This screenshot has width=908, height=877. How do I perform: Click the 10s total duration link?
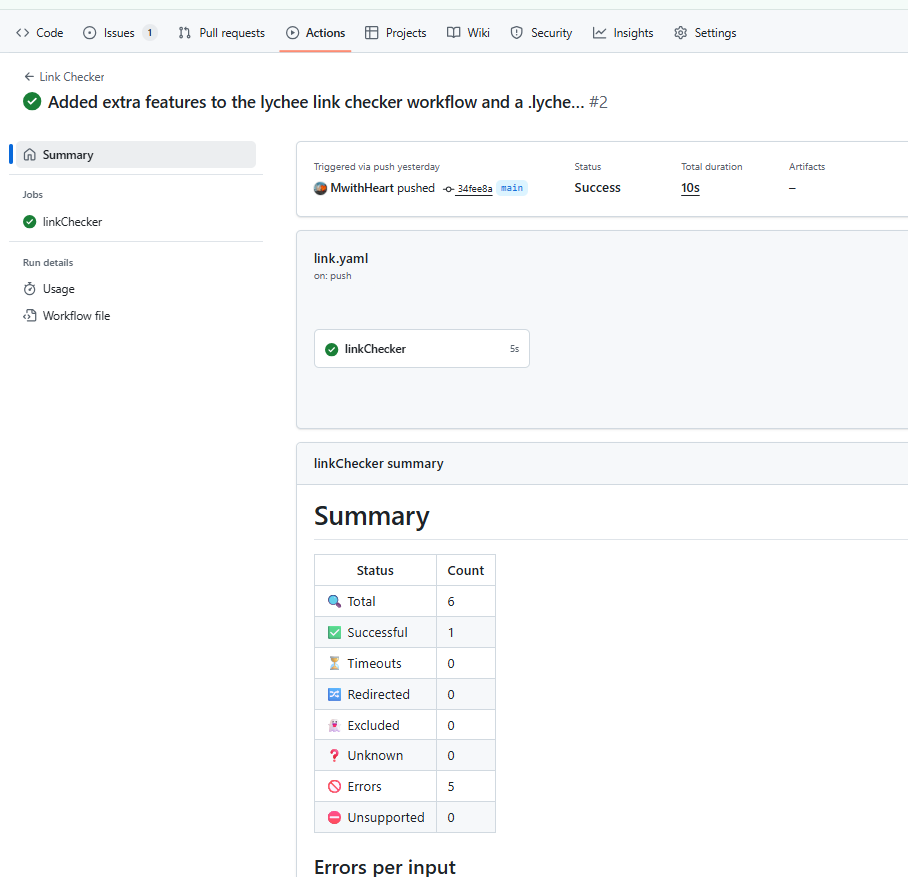pos(690,188)
